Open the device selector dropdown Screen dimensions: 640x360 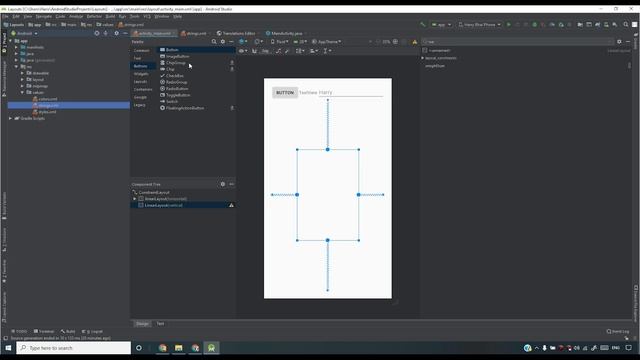(480, 25)
